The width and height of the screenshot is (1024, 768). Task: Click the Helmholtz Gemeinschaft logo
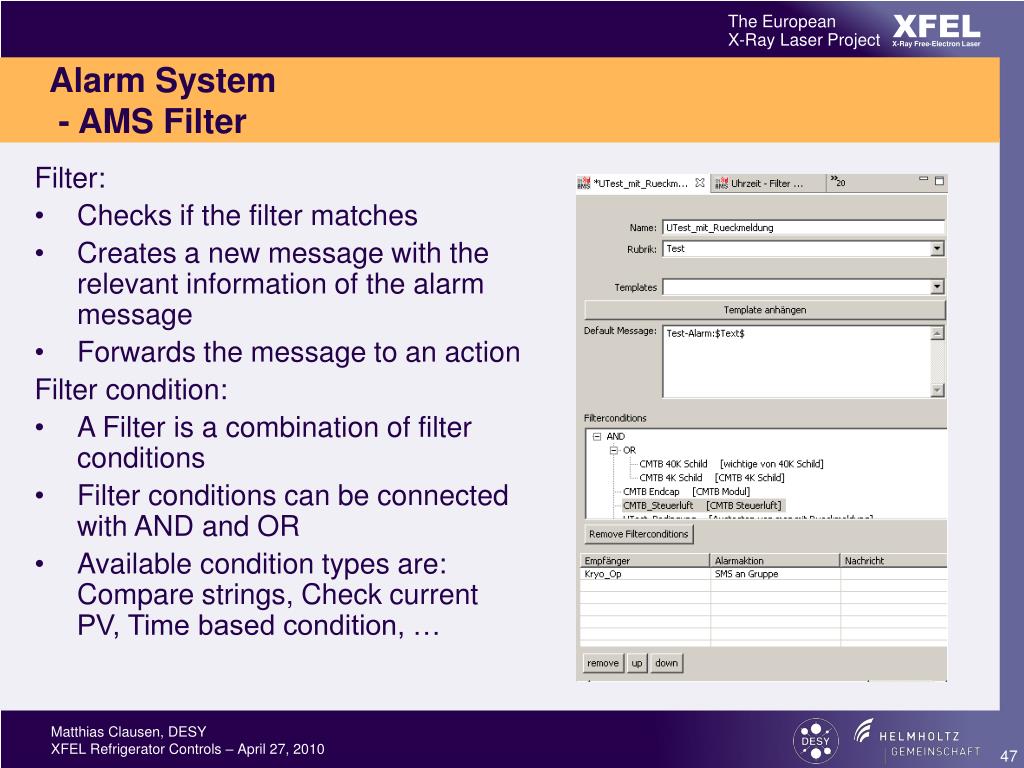918,739
